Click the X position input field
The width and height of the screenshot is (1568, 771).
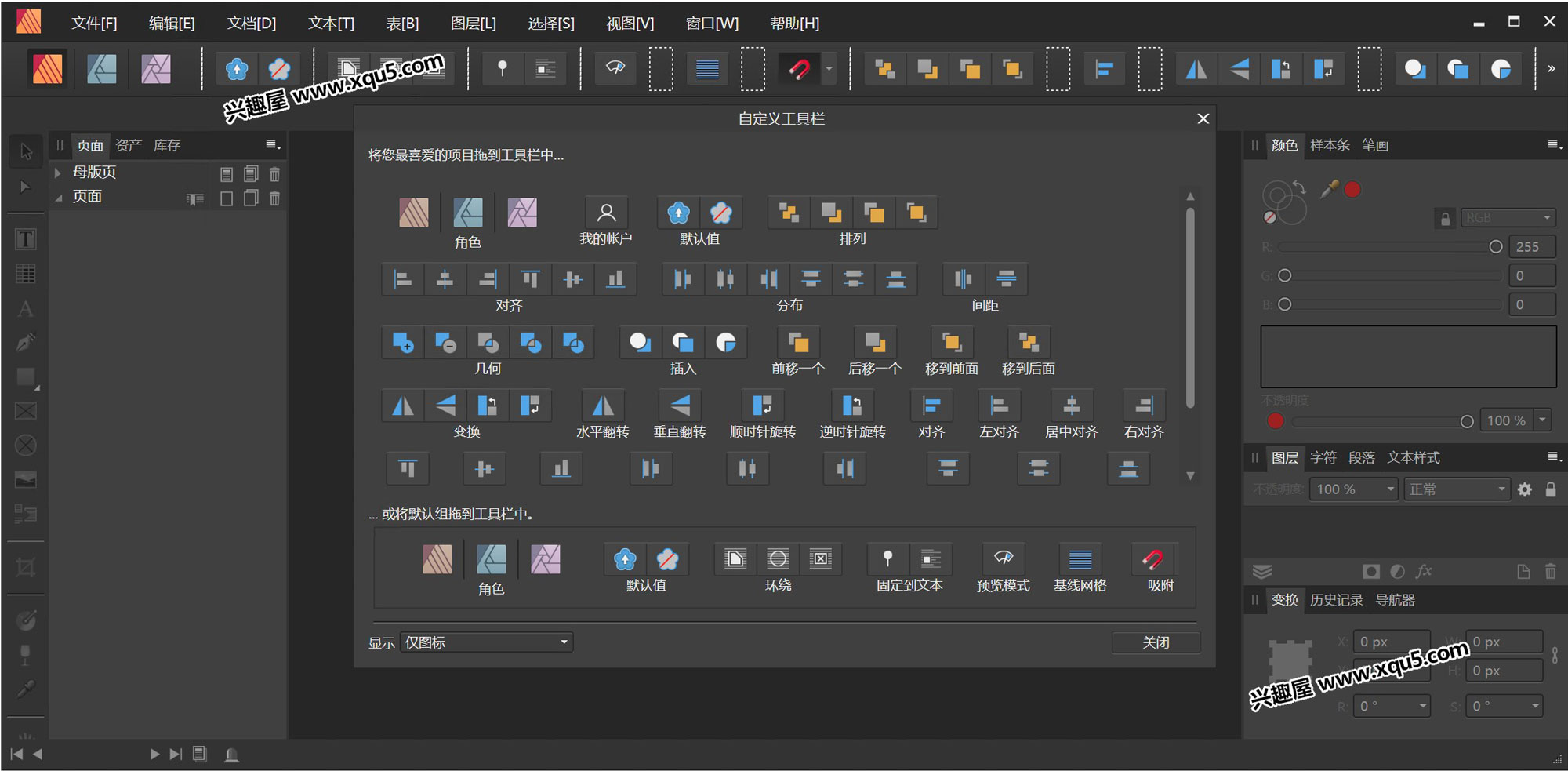click(1391, 642)
